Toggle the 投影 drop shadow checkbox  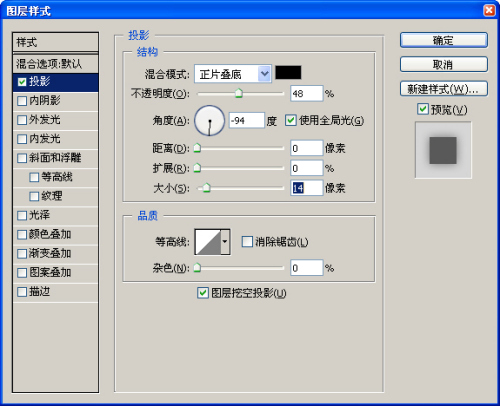[22, 82]
